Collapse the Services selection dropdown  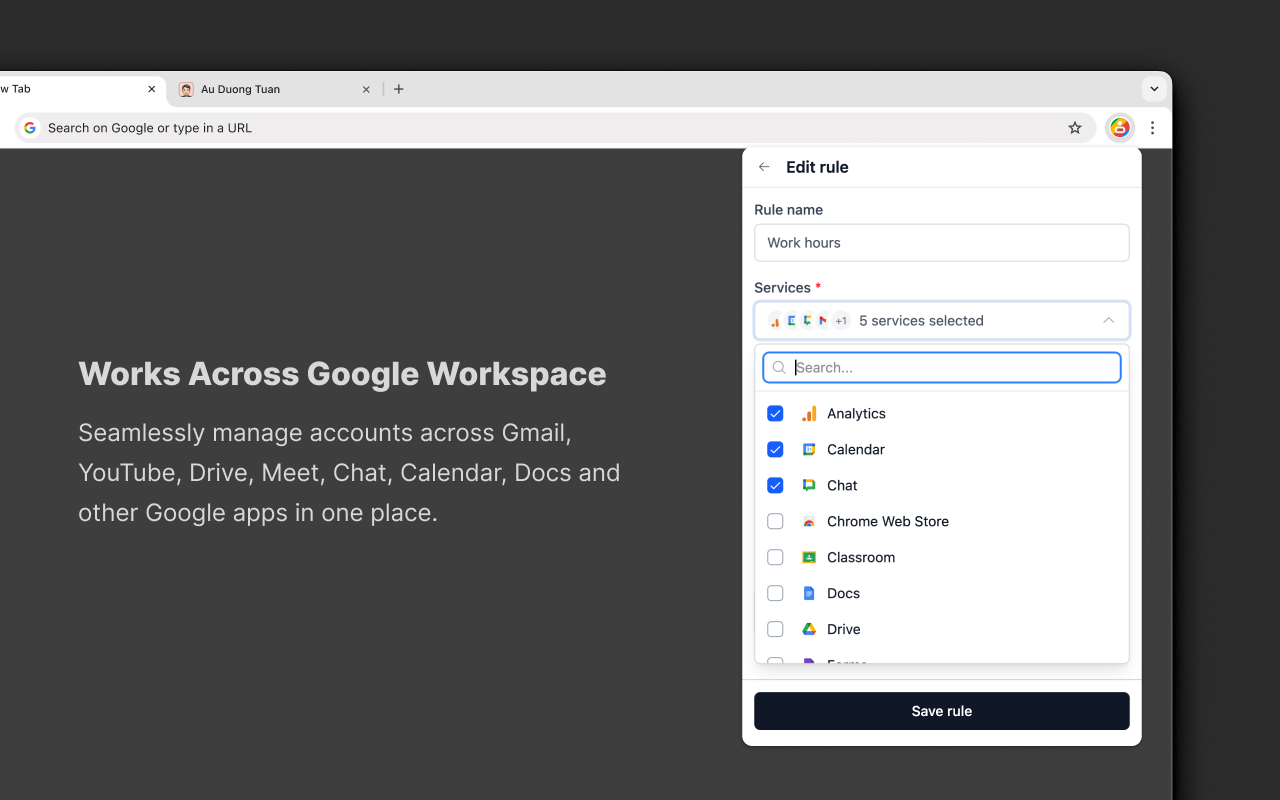click(x=1108, y=320)
